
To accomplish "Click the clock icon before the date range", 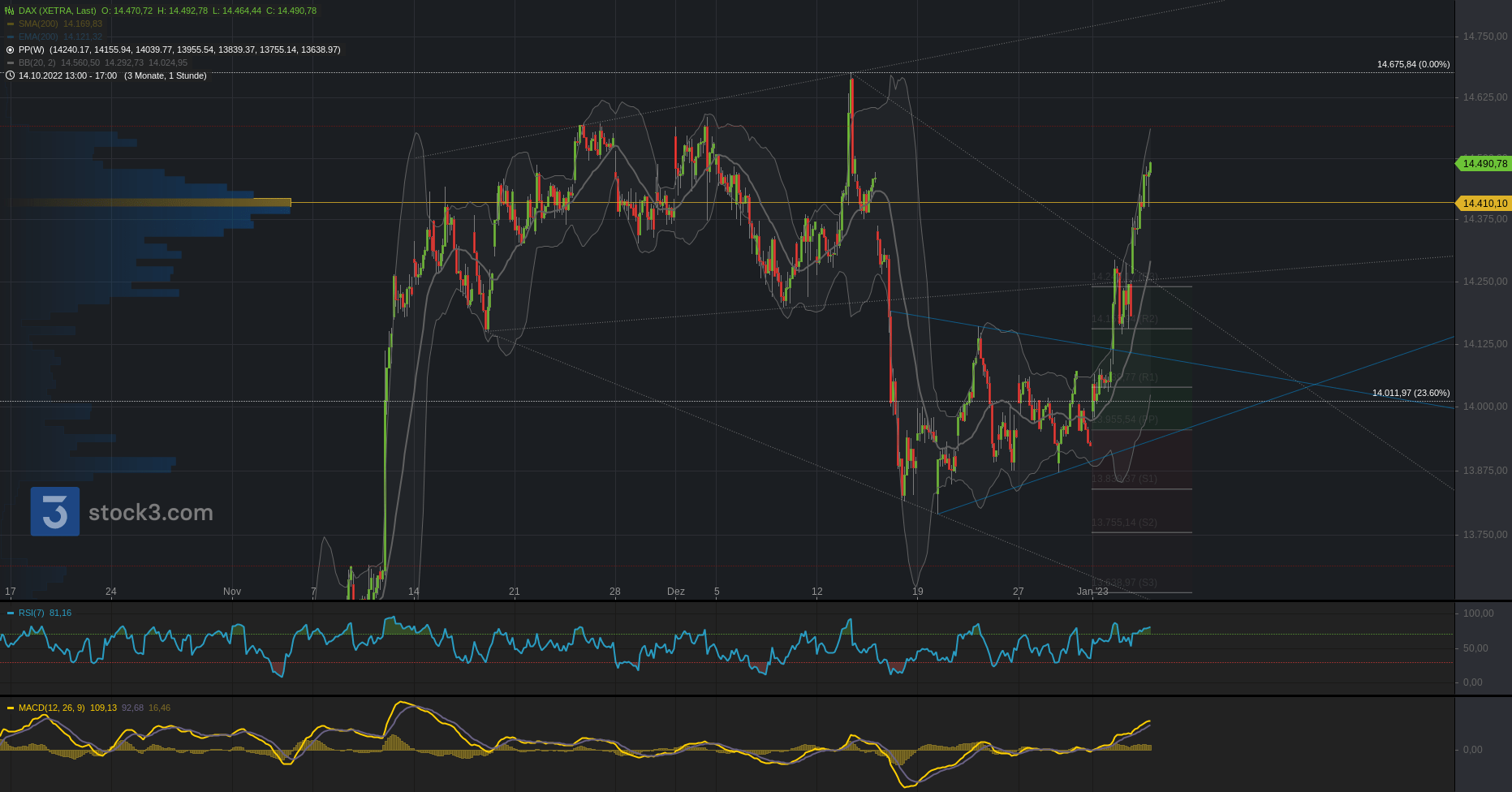I will [10, 75].
